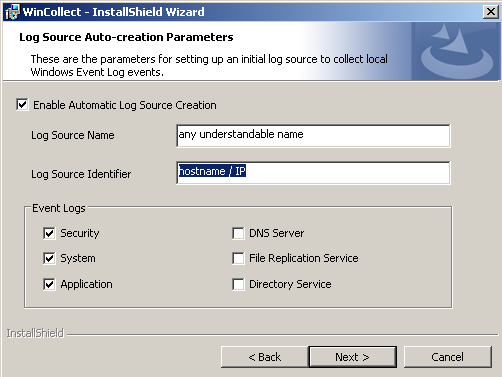The width and height of the screenshot is (502, 377).
Task: Go back with the Back button
Action: coord(265,357)
